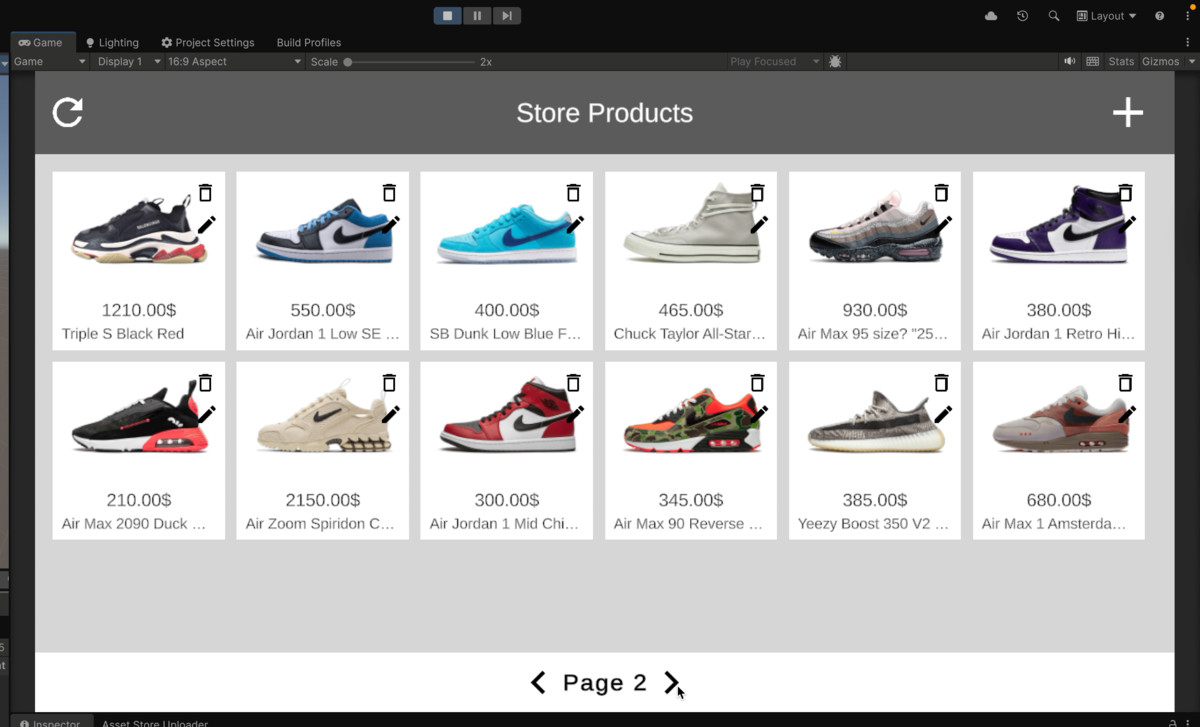Edit the Air Max 2090 Duck product

tap(206, 414)
